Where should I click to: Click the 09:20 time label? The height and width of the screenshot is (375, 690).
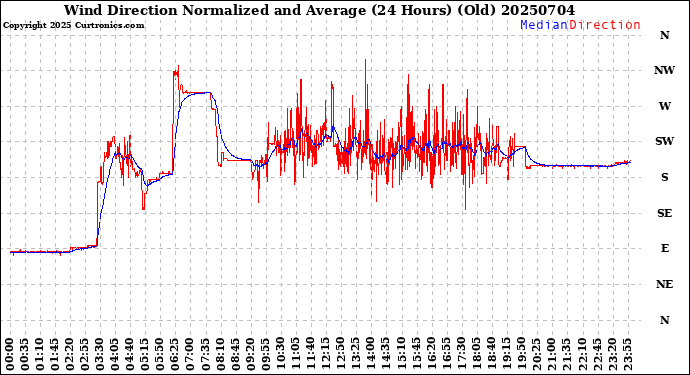250,355
